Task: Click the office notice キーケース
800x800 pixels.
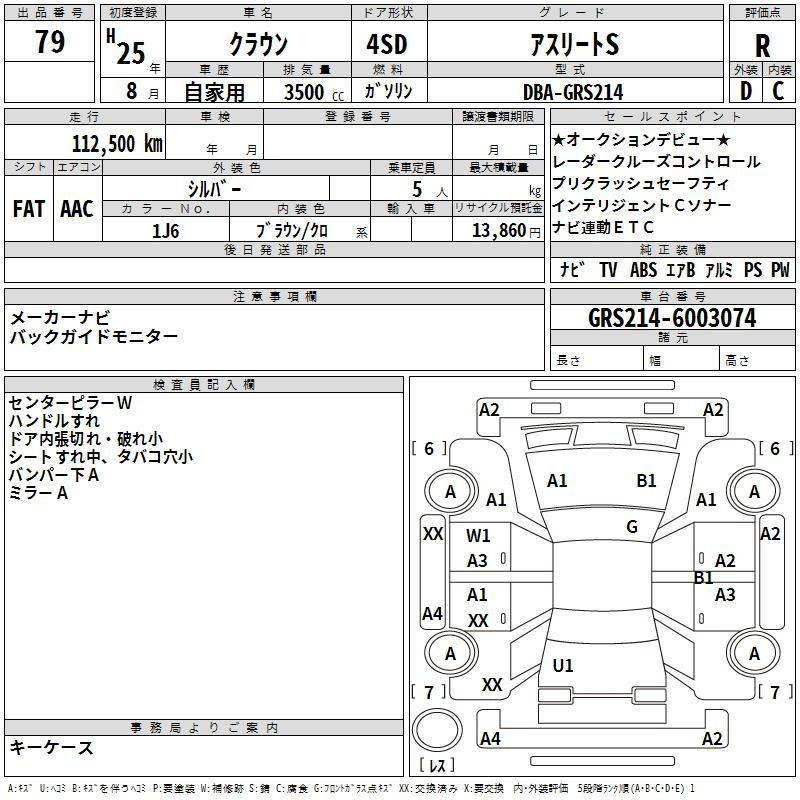Action: coord(52,747)
